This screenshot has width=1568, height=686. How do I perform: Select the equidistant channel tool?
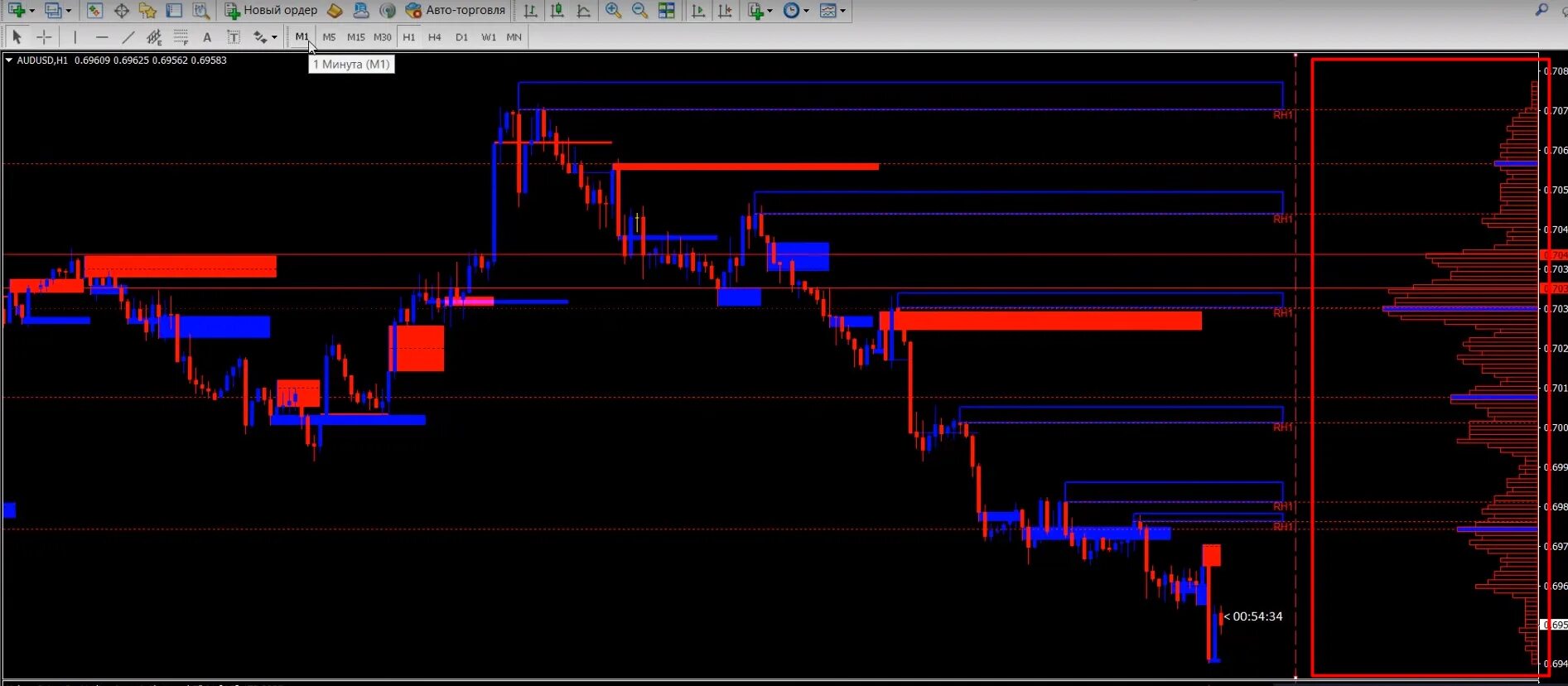point(154,37)
